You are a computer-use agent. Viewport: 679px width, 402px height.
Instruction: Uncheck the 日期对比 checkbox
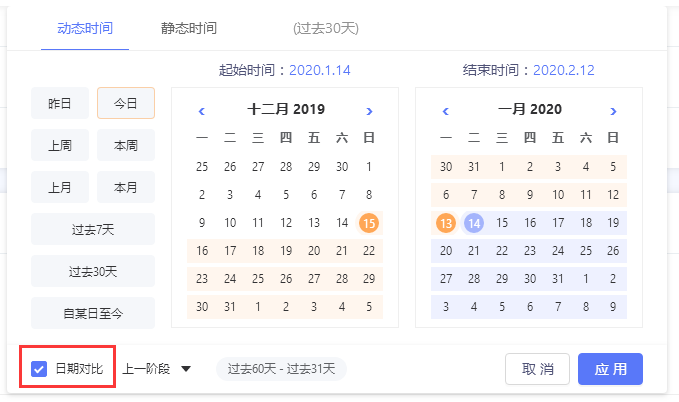39,369
